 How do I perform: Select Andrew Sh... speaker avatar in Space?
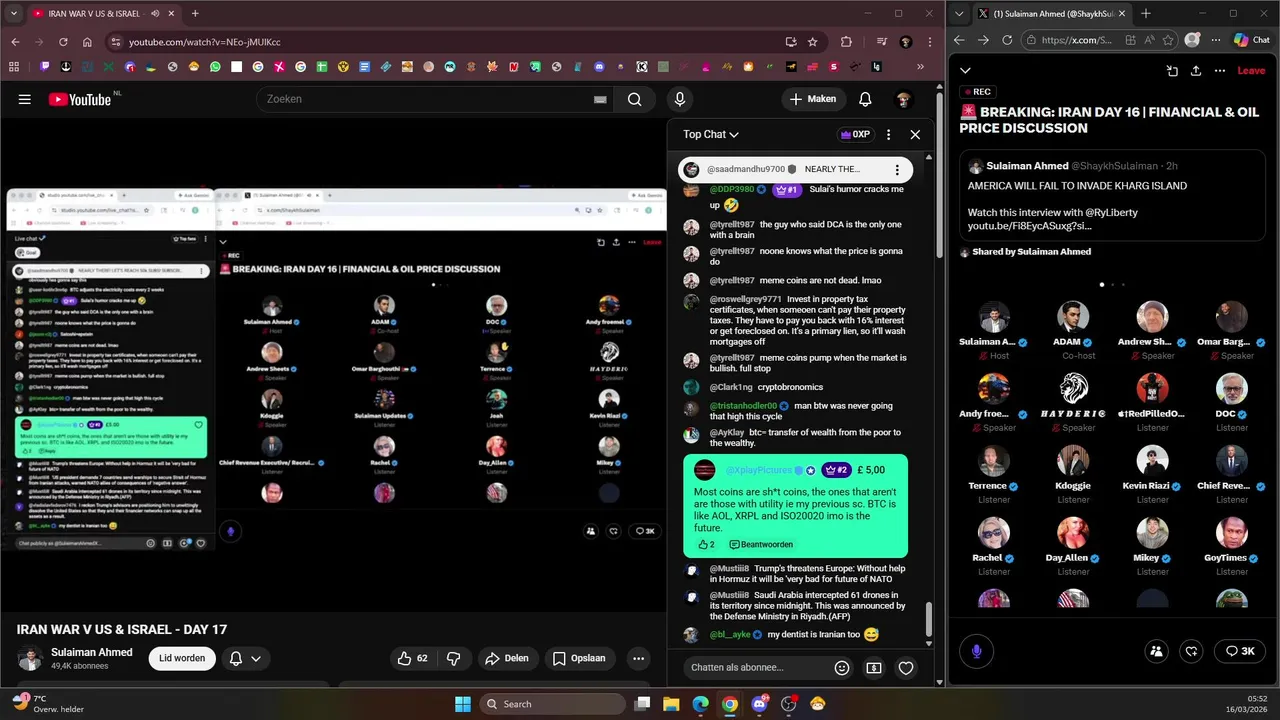[1152, 317]
